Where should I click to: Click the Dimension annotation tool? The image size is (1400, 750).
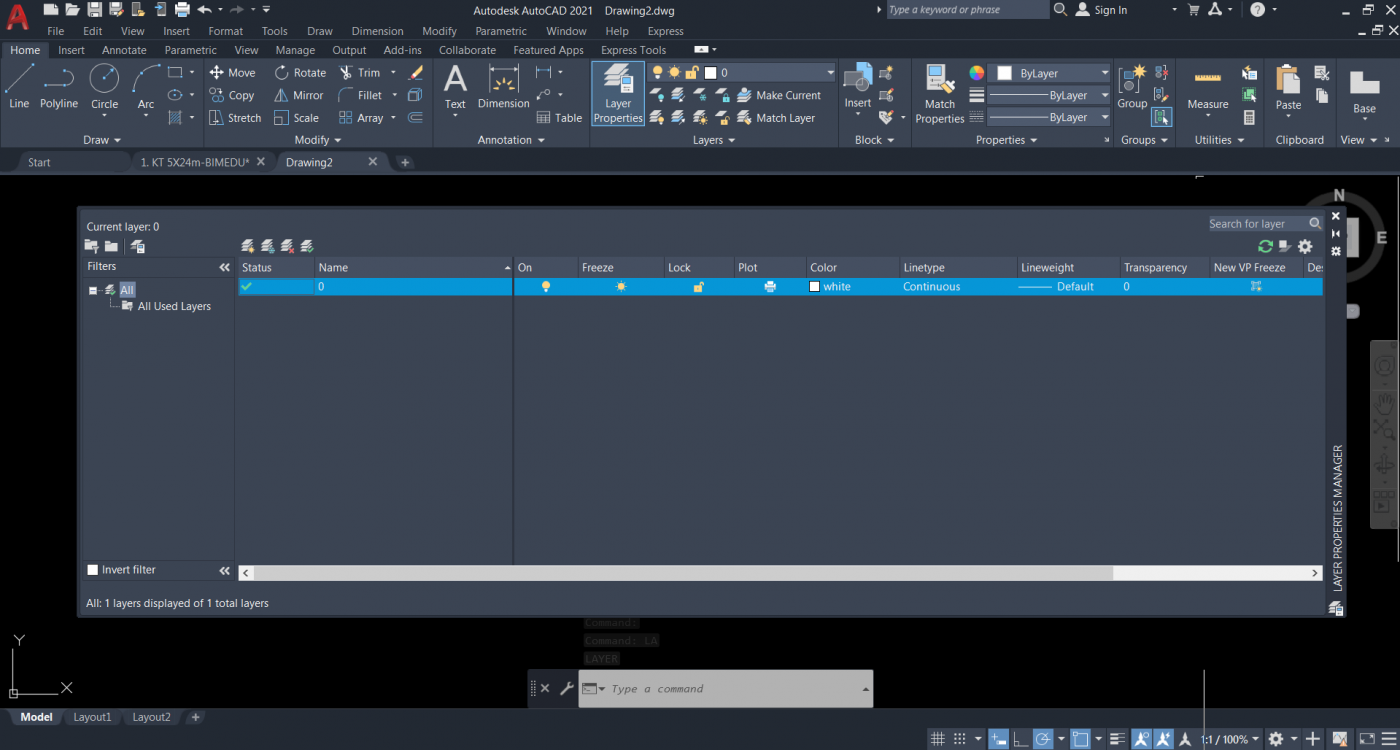coord(503,88)
